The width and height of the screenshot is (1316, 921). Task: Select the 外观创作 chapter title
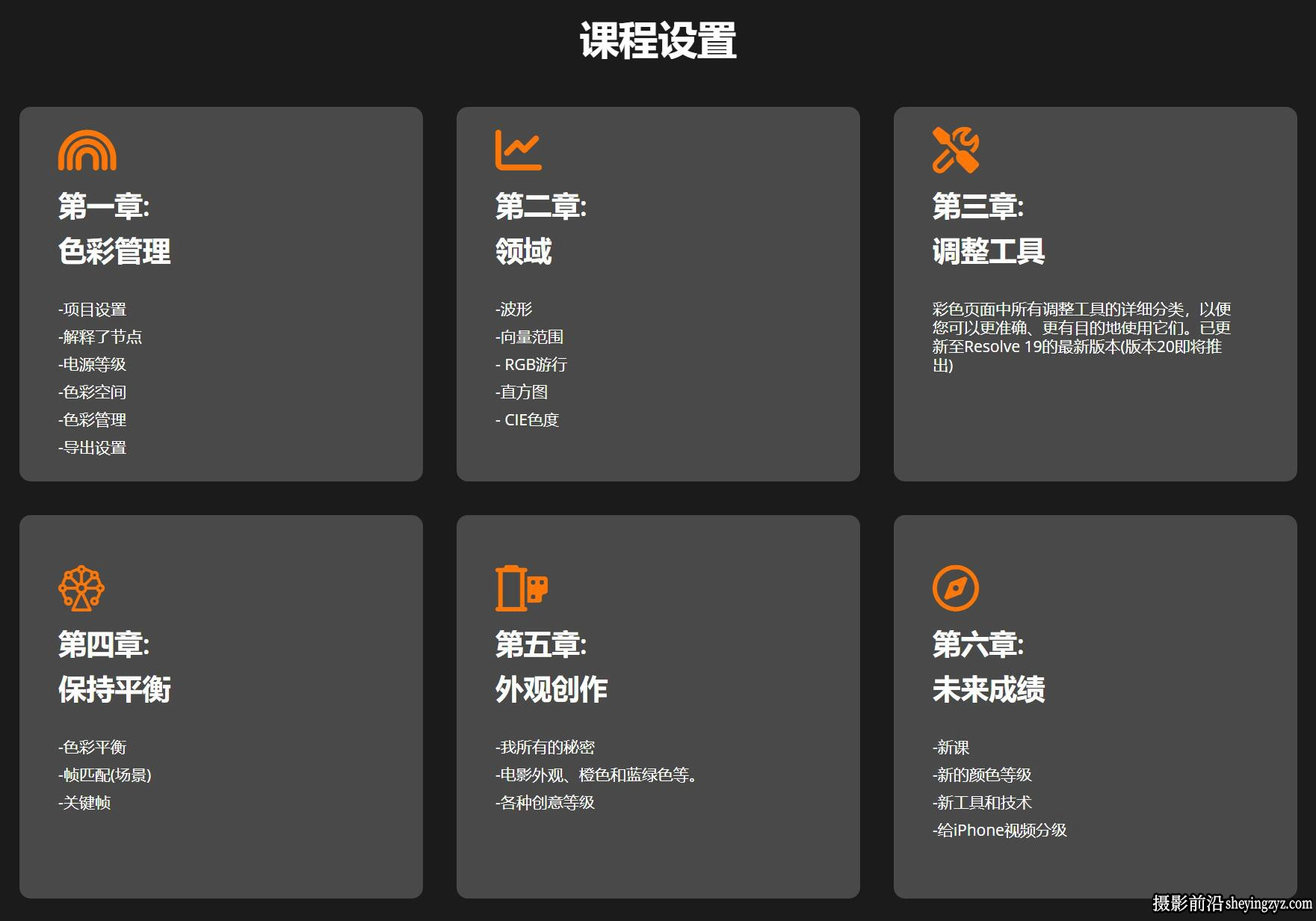[552, 689]
